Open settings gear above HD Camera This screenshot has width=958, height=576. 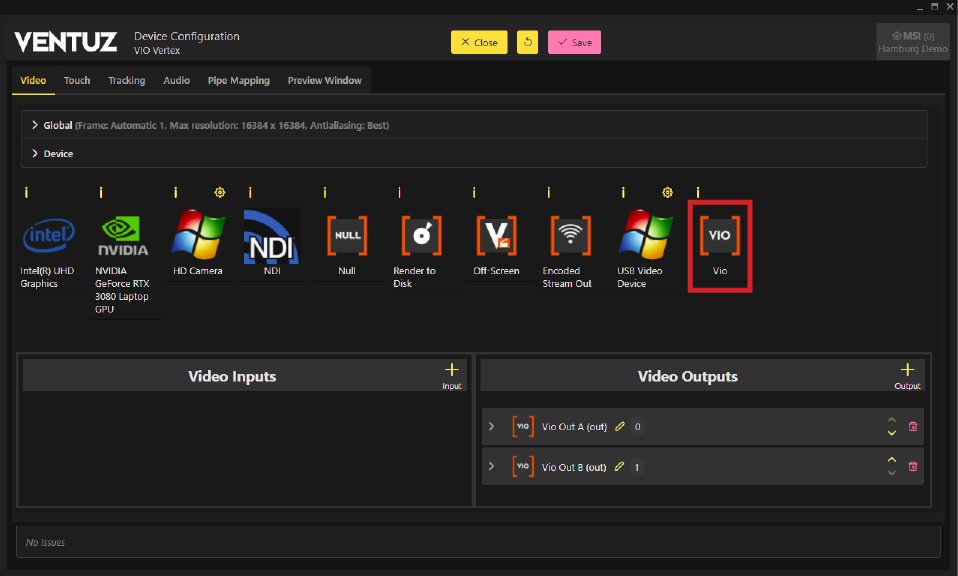220,191
